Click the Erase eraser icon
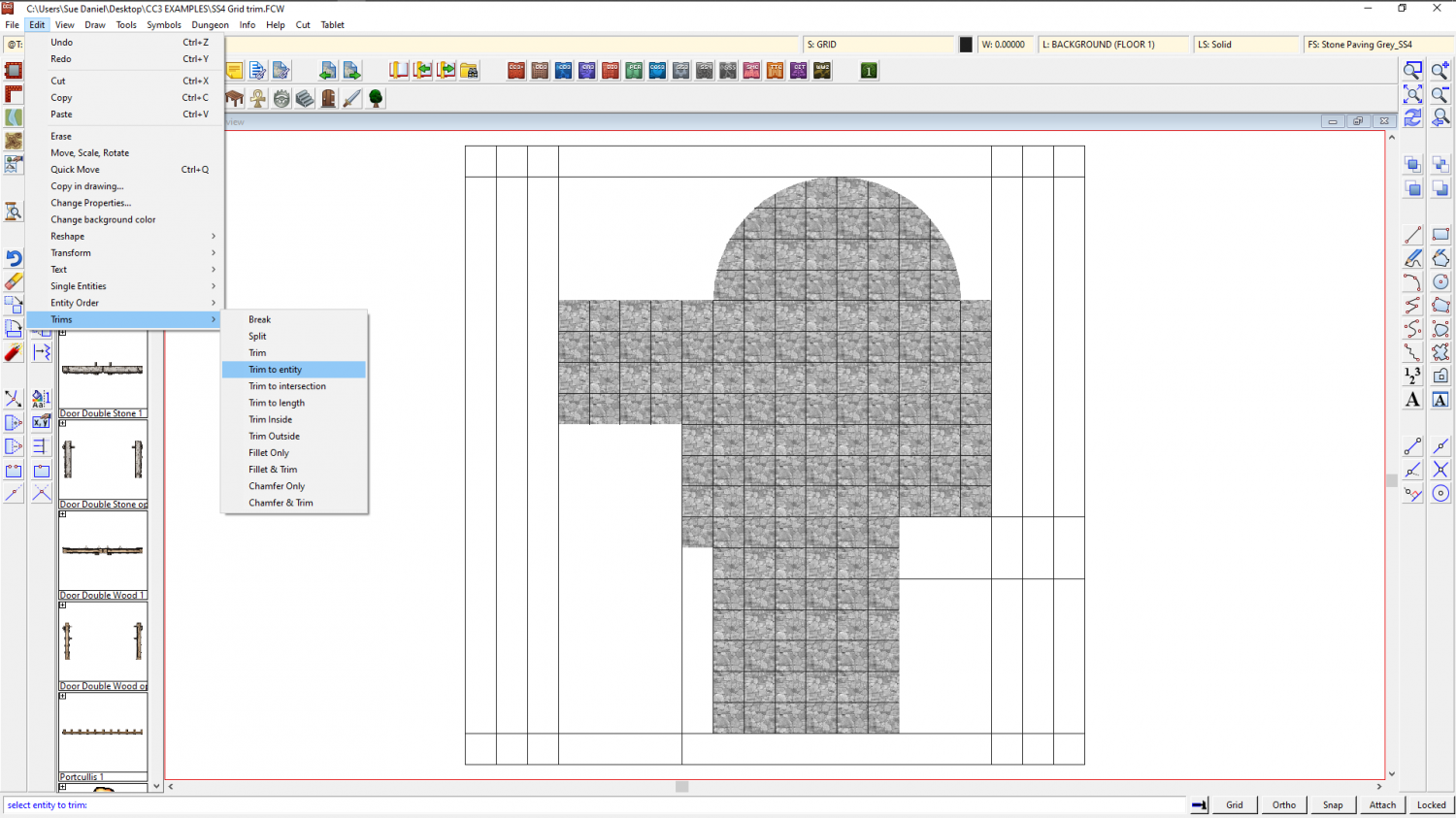Screen dimensions: 1456x818 pos(14,281)
